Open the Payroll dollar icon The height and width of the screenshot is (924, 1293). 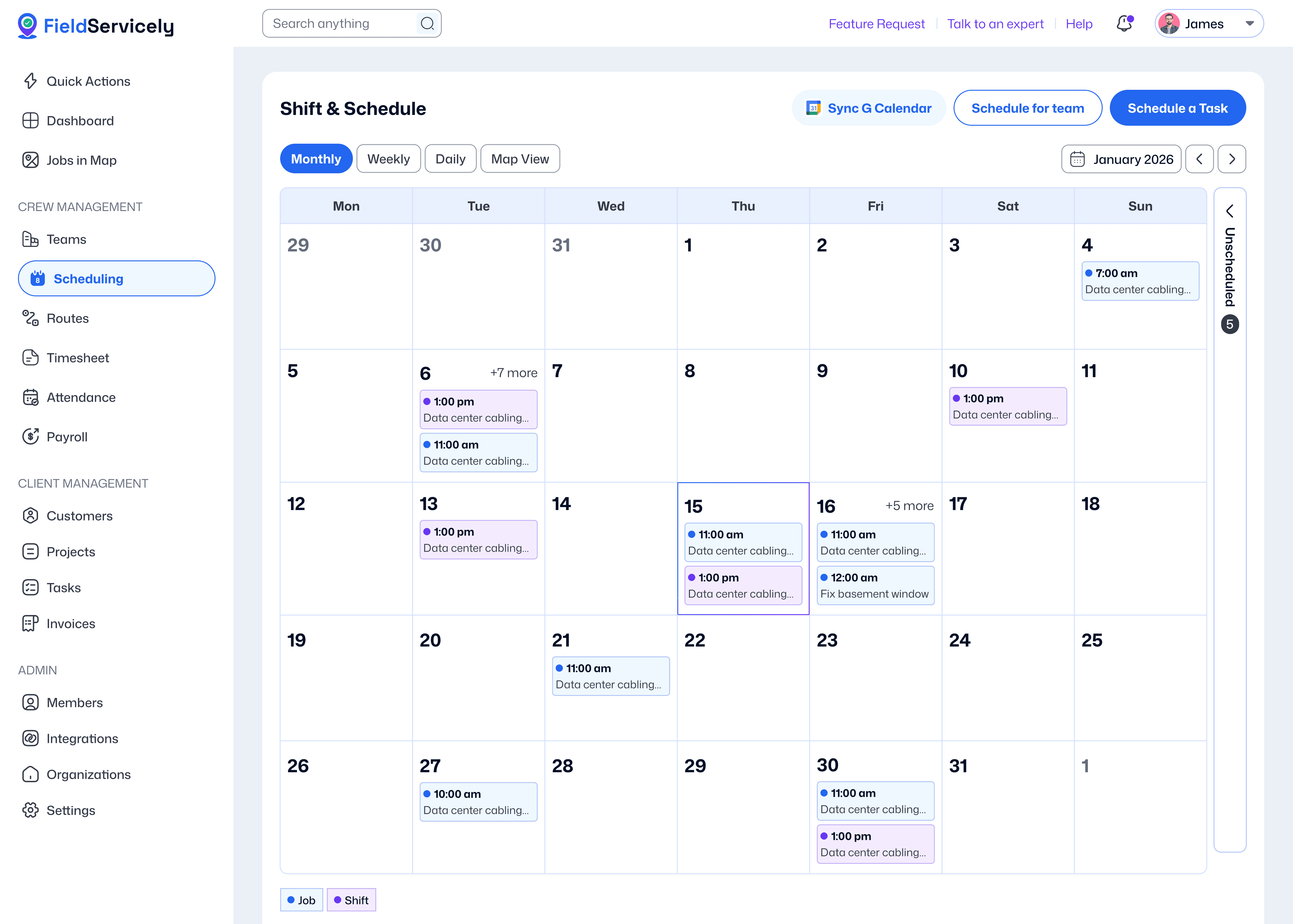pos(30,437)
